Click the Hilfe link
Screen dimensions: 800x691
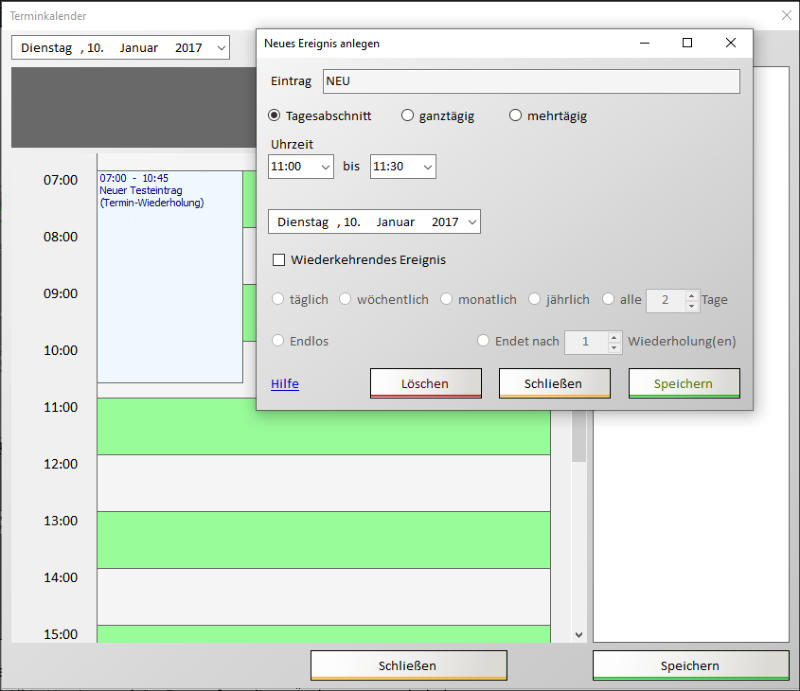[285, 384]
